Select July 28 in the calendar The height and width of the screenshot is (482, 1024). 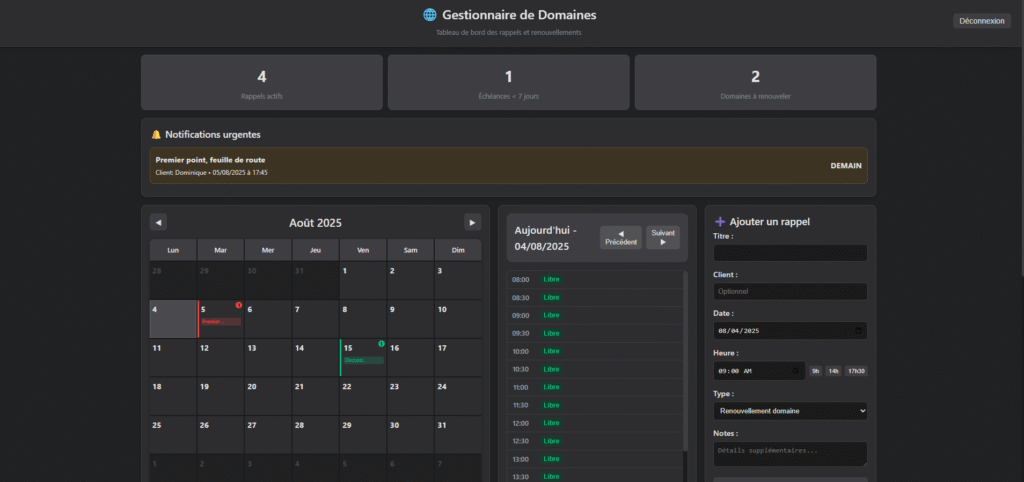click(173, 281)
